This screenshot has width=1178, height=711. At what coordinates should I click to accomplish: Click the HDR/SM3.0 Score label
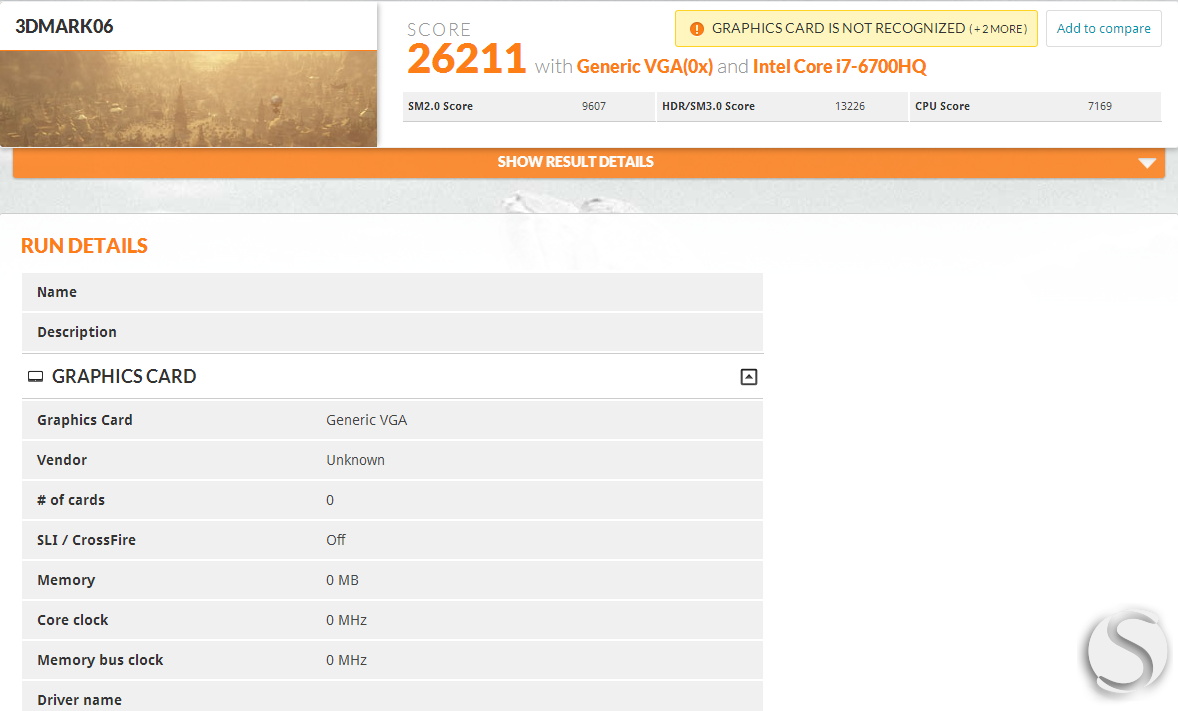pos(708,107)
